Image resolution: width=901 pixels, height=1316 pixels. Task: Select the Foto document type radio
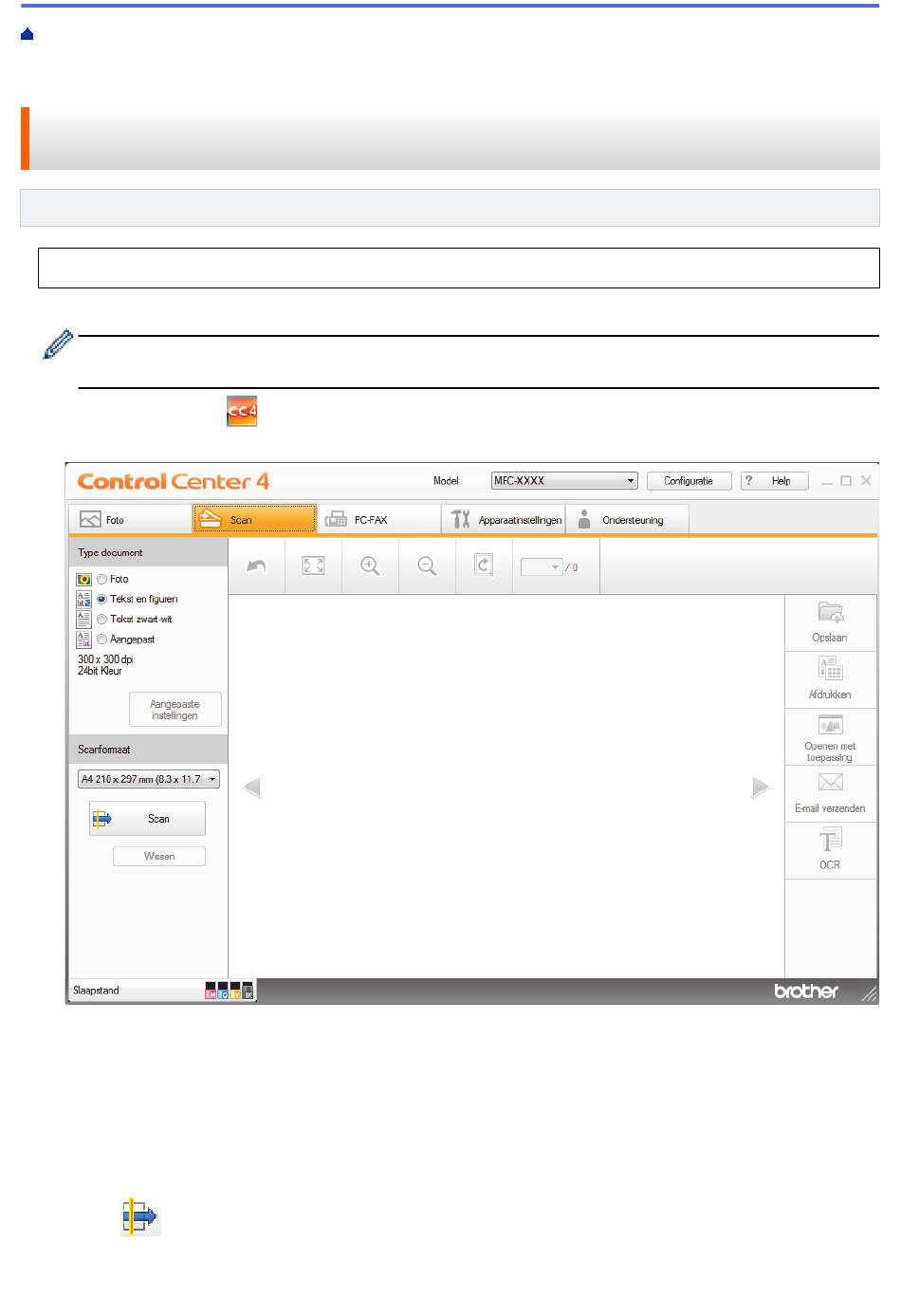click(x=101, y=579)
